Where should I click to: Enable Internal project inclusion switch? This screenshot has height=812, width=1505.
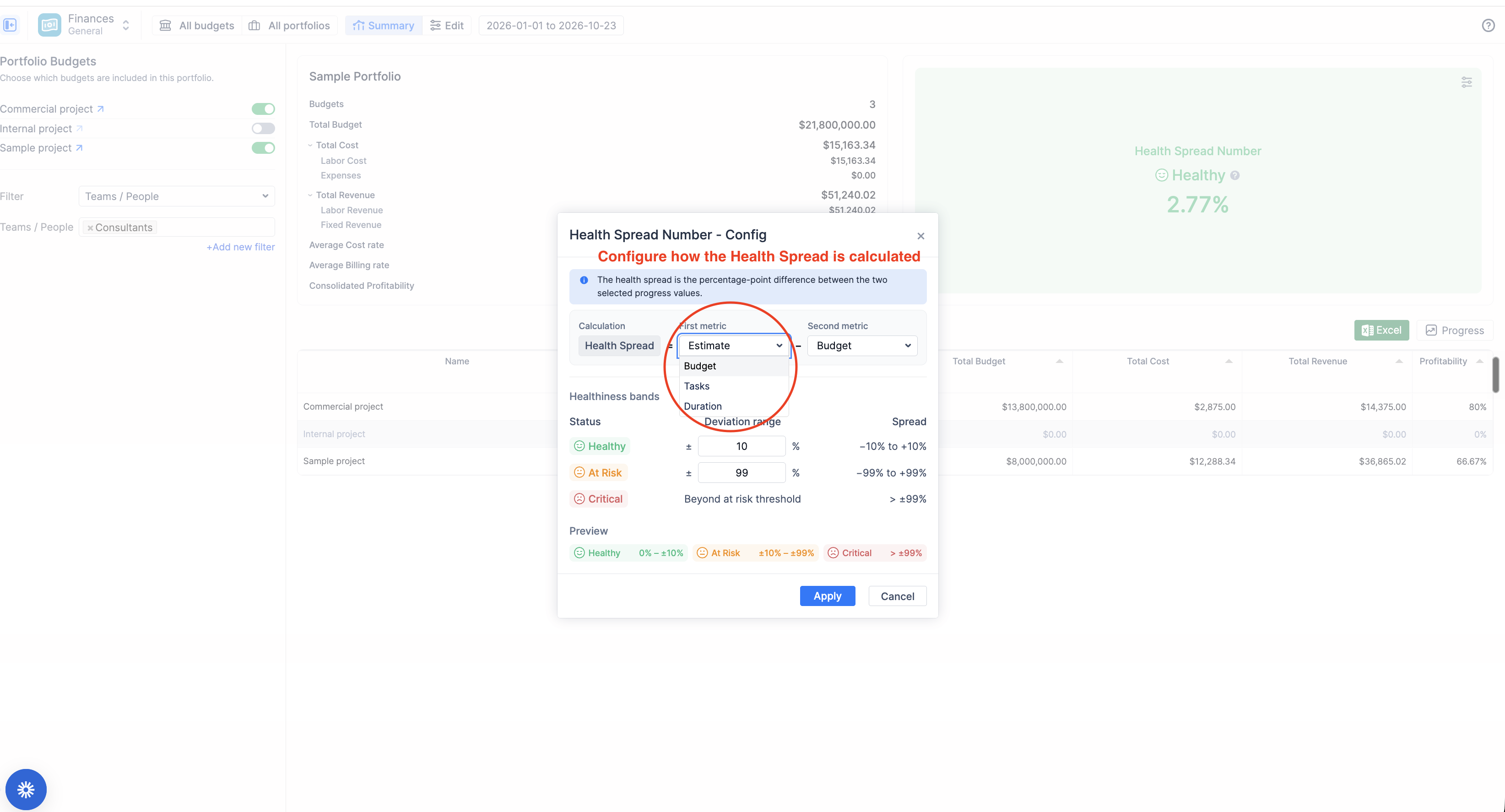click(263, 128)
